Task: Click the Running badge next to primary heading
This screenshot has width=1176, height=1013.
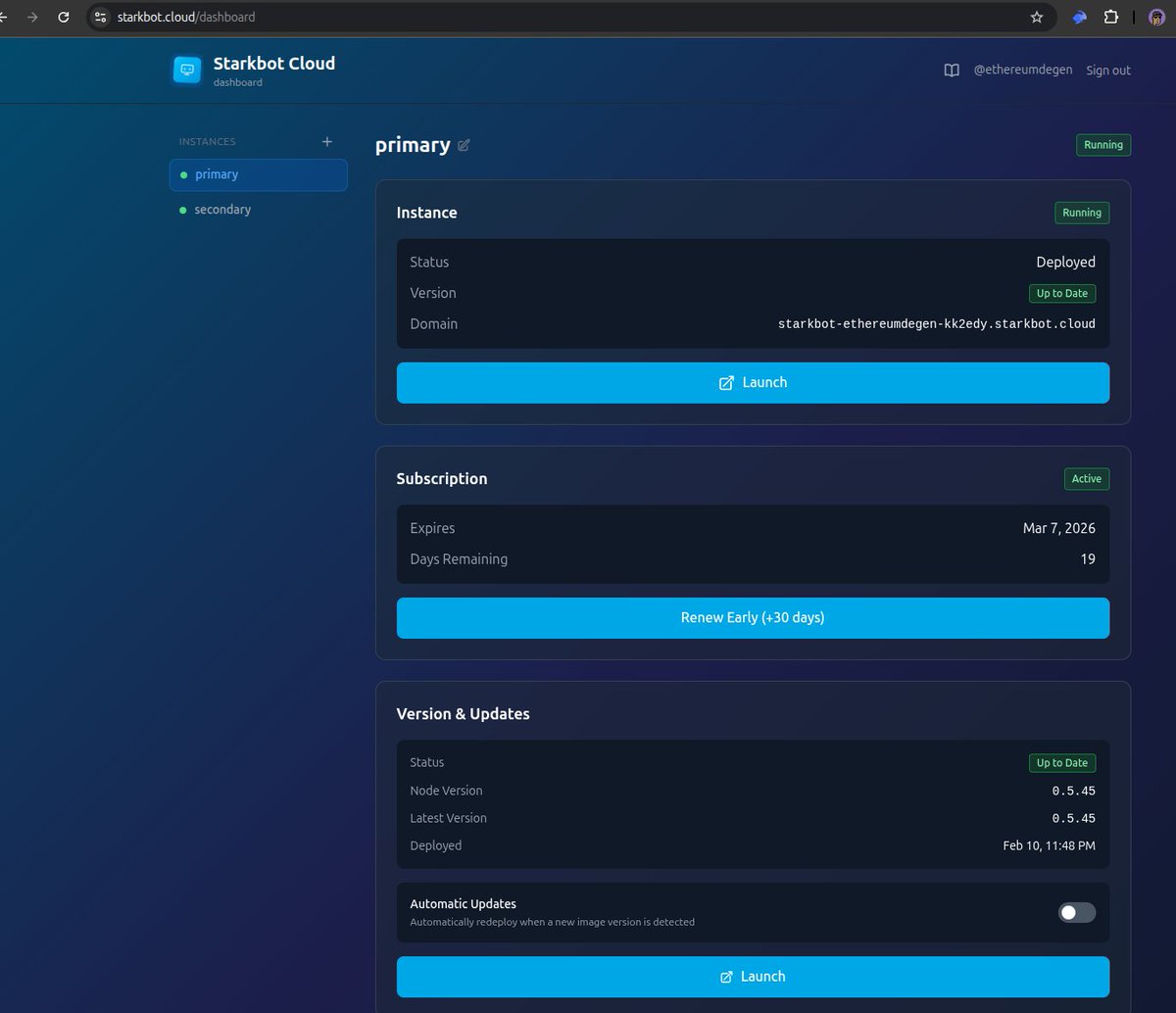Action: point(1103,145)
